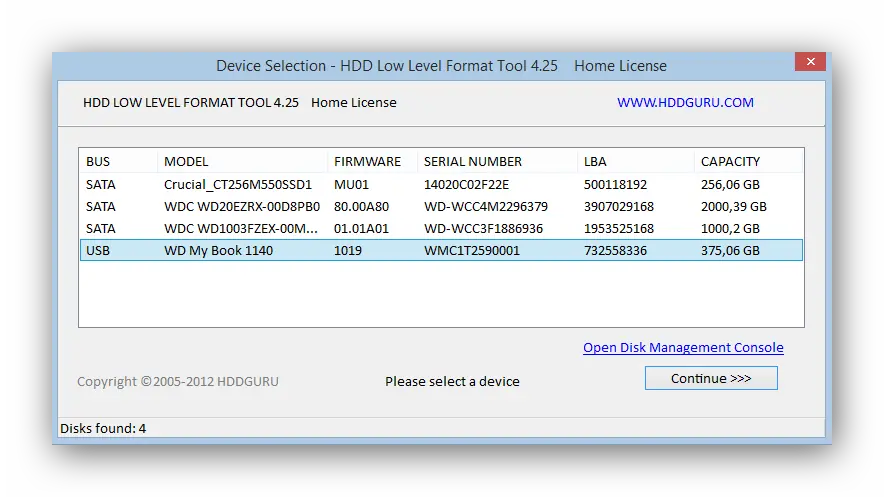The image size is (884, 497).
Task: Click the USB bus cell
Action: click(x=98, y=250)
